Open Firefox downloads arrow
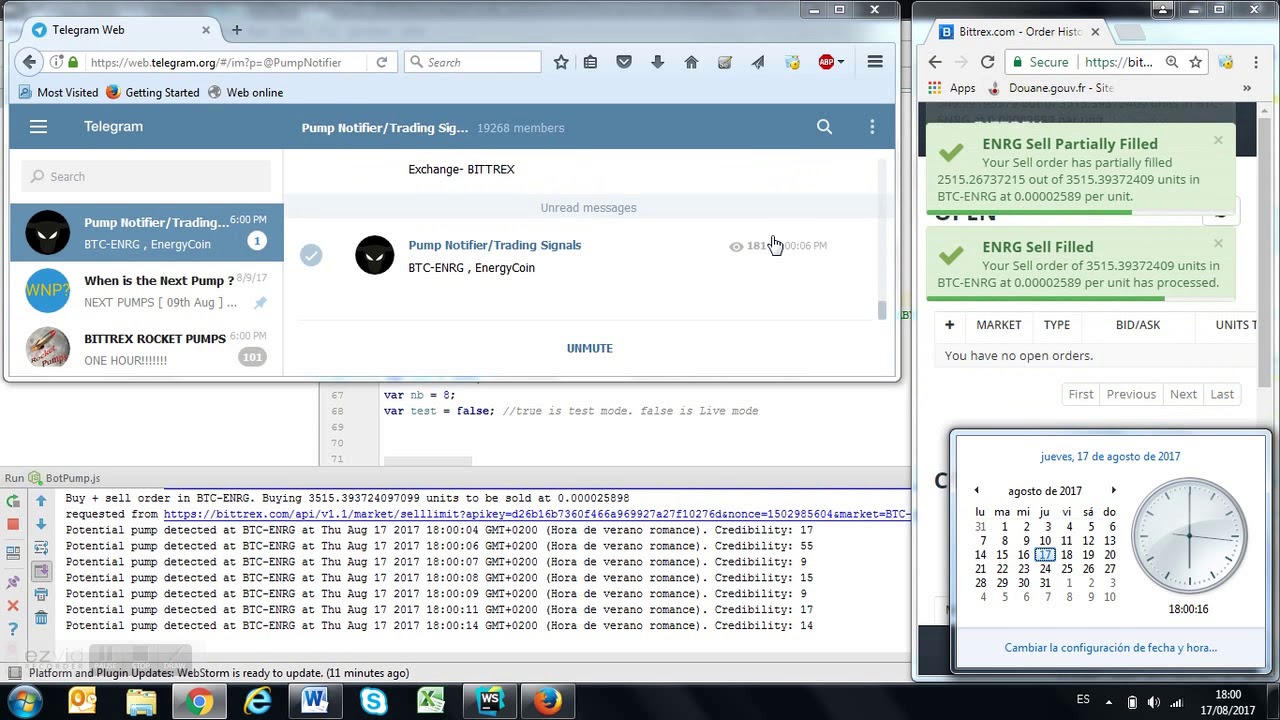Image resolution: width=1280 pixels, height=720 pixels. (x=657, y=62)
